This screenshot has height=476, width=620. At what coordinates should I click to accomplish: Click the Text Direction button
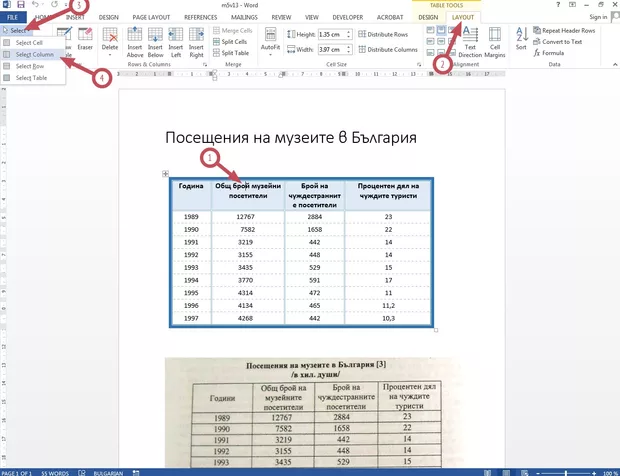tap(470, 42)
